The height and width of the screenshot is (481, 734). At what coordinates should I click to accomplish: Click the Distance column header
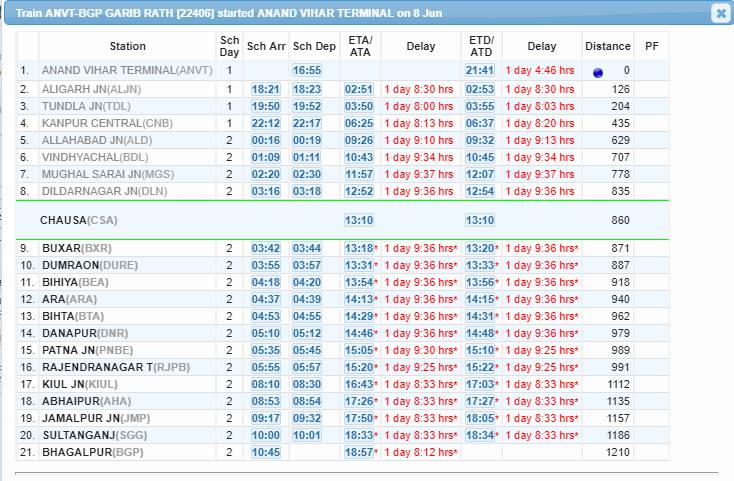pyautogui.click(x=608, y=46)
